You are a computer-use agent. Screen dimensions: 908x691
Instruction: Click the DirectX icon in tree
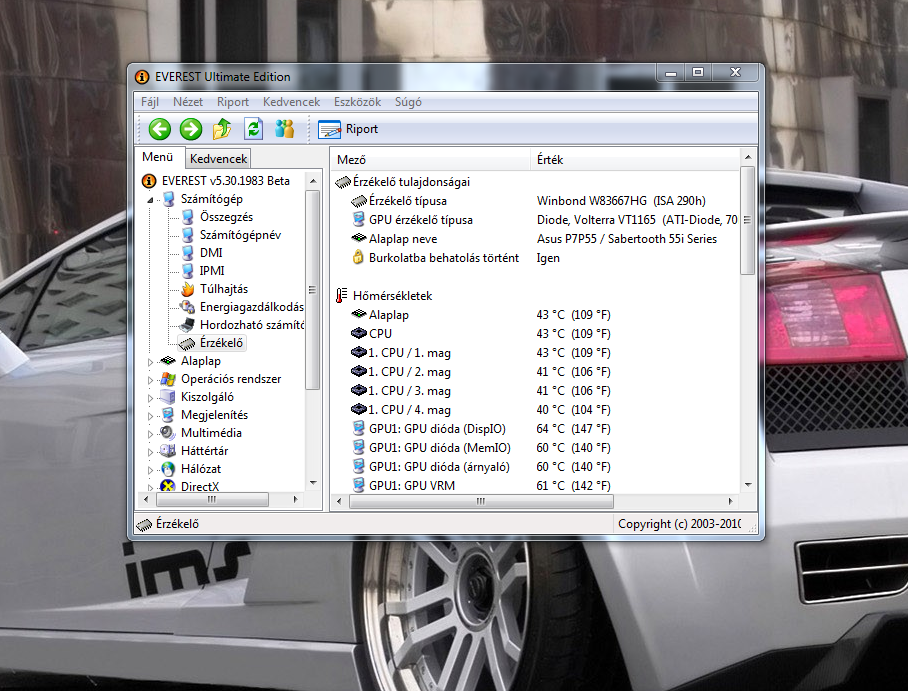[x=168, y=486]
